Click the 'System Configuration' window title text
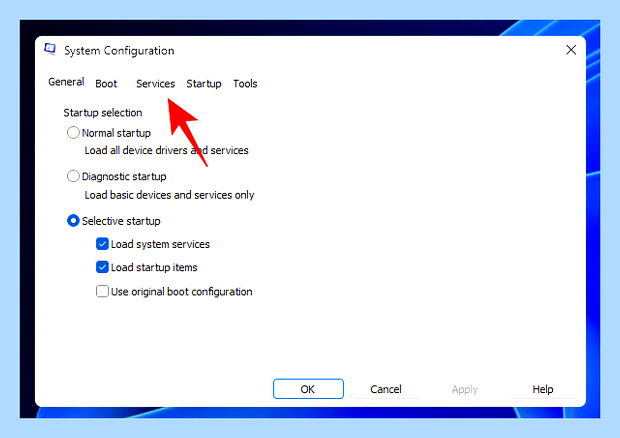Image resolution: width=620 pixels, height=438 pixels. tap(119, 51)
